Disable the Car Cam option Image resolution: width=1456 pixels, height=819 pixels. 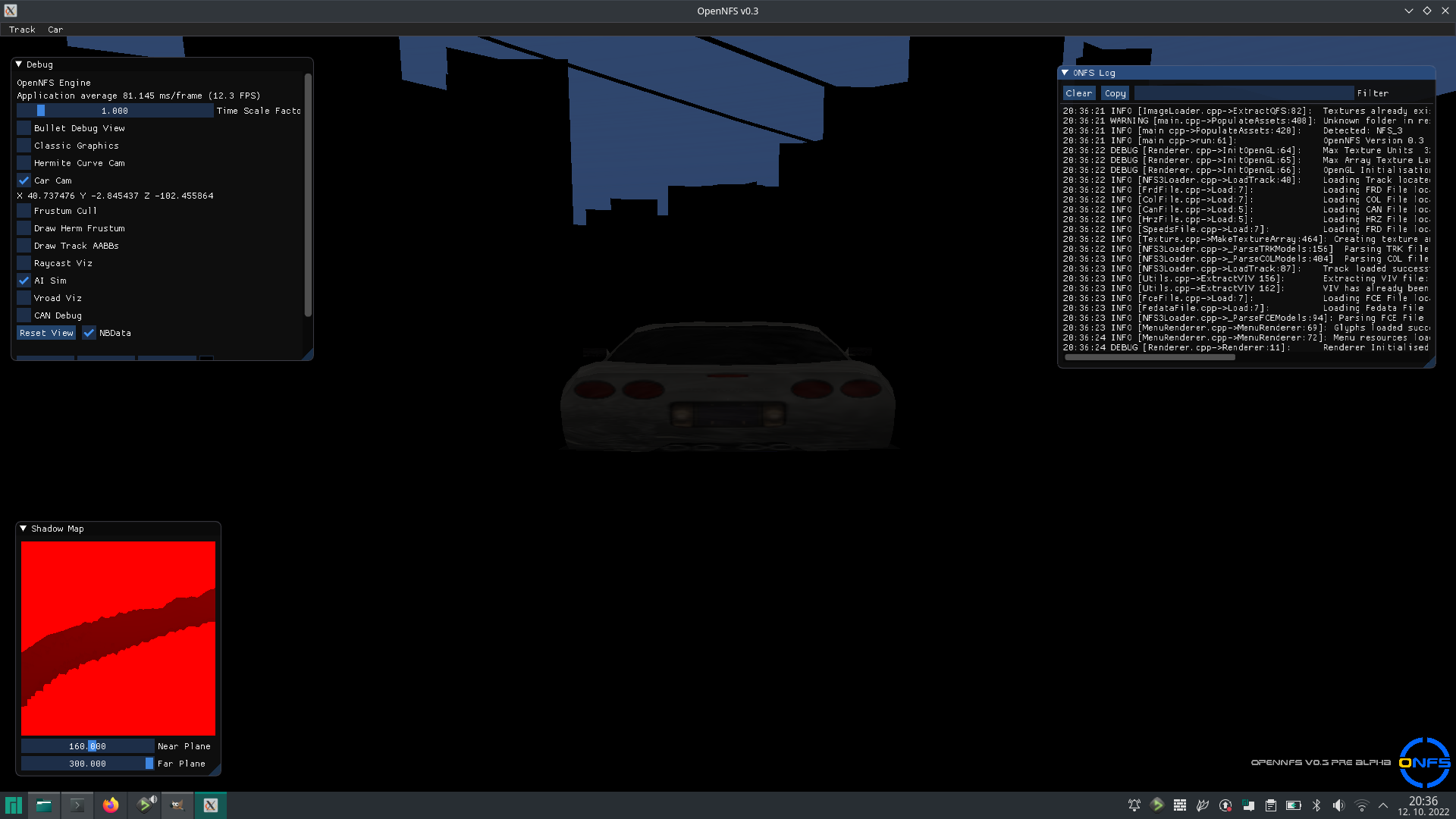tap(24, 180)
